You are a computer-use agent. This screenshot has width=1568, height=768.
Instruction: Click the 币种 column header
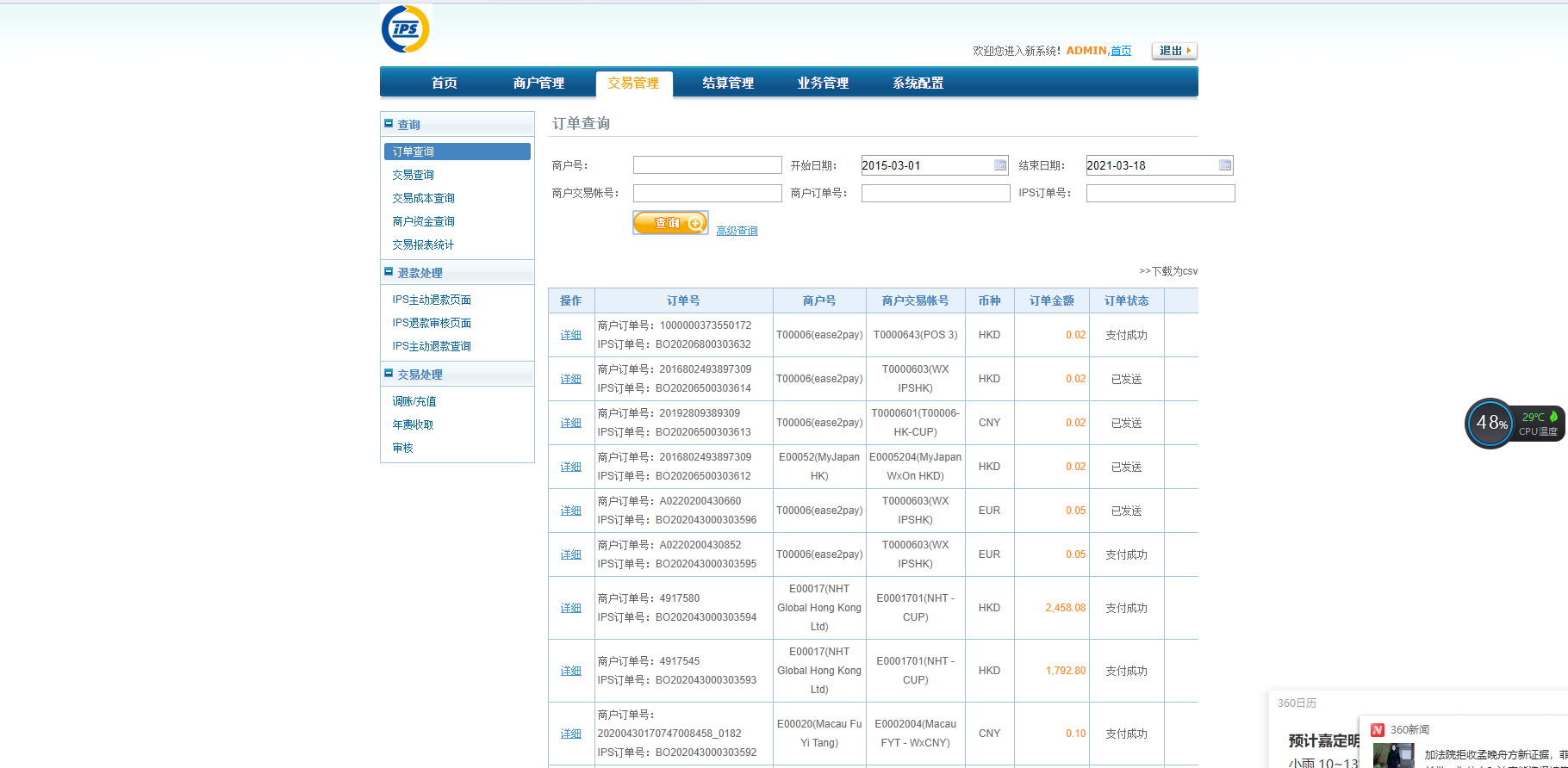pos(990,300)
